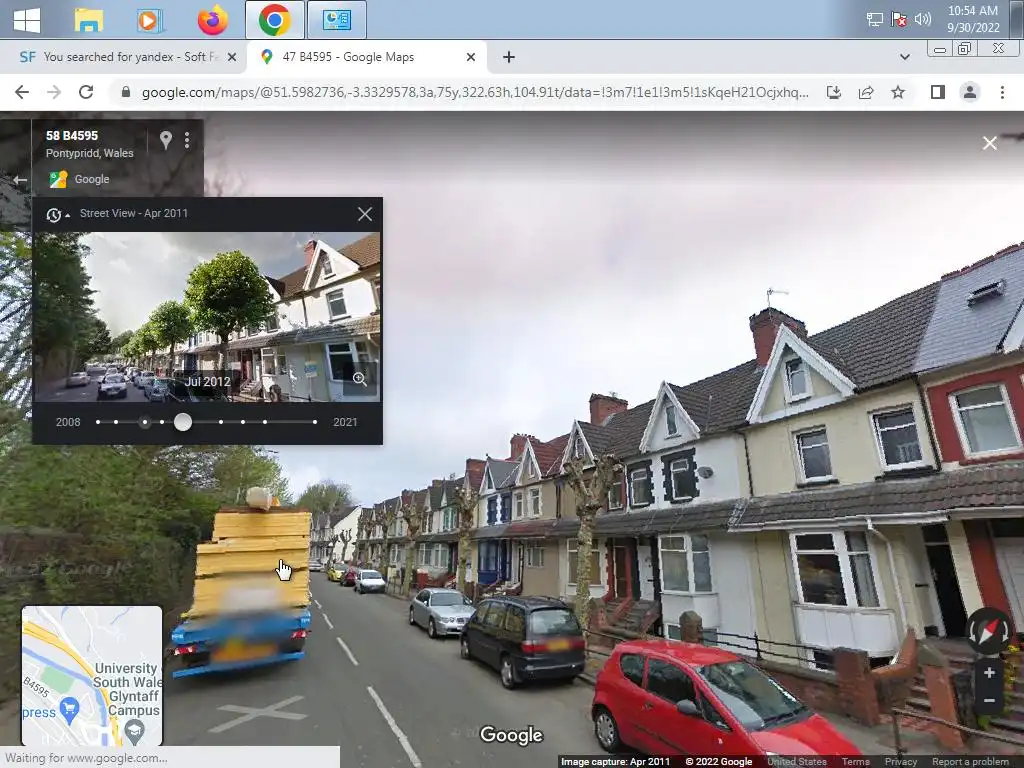
Task: Click the large timeline slider handle
Action: [183, 422]
